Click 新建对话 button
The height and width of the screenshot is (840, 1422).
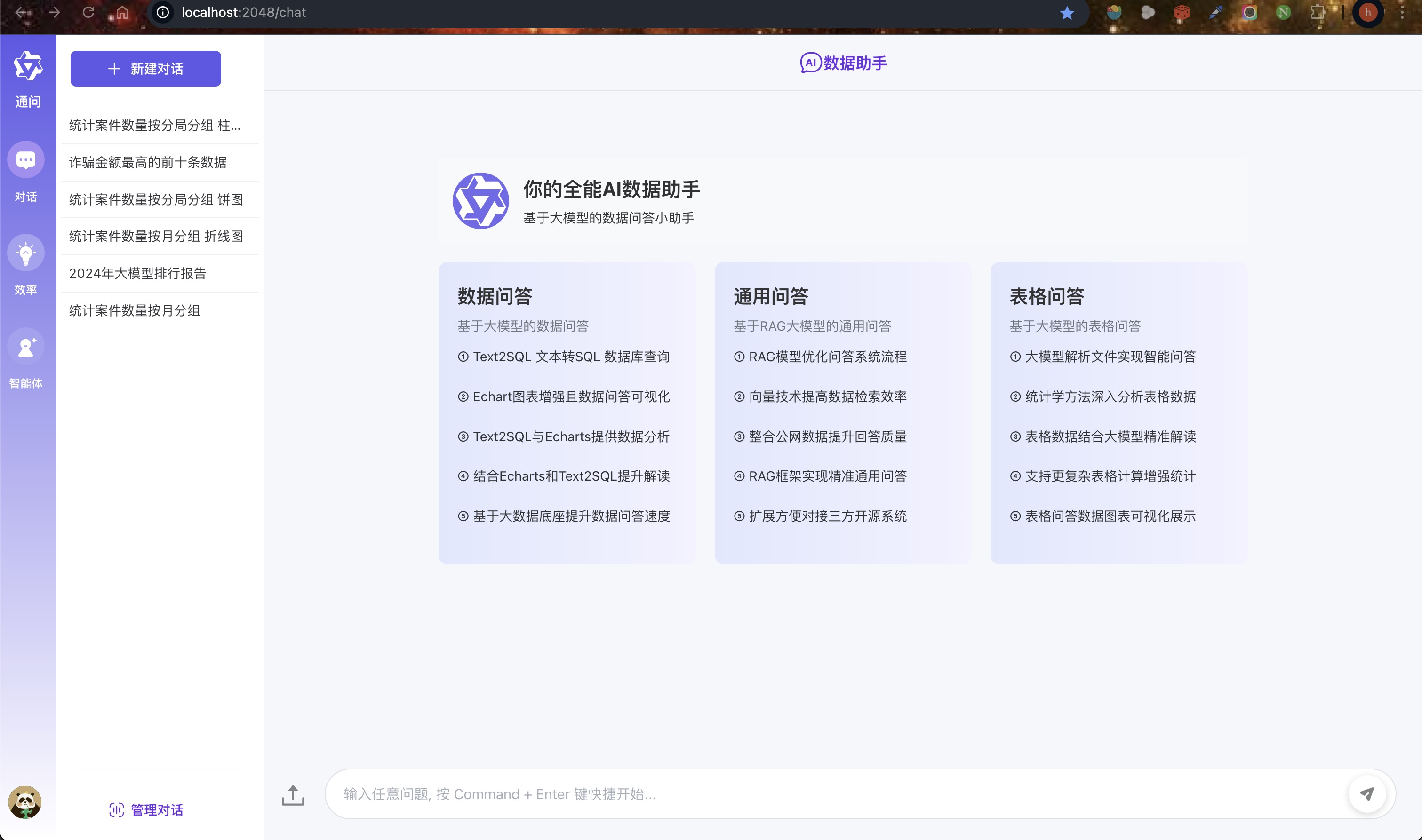145,69
